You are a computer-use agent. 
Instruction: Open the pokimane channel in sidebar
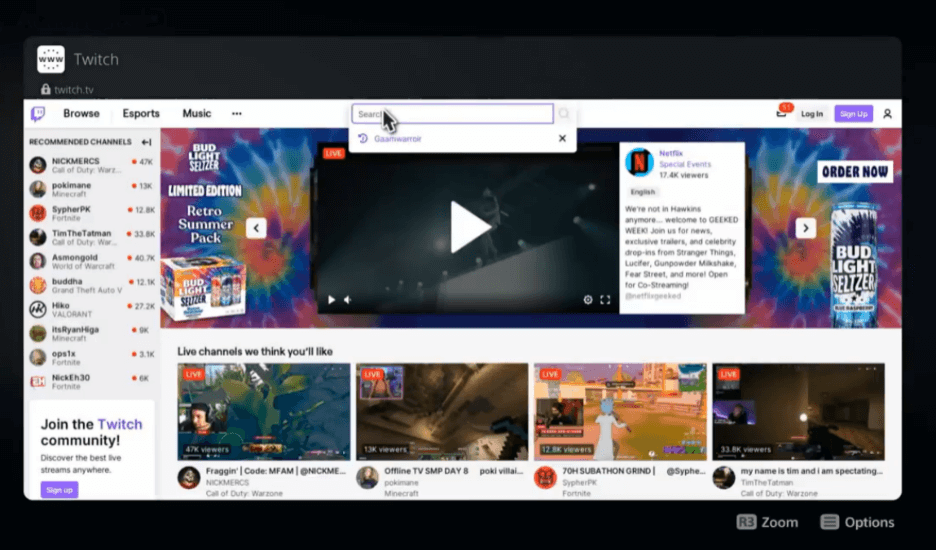tap(92, 189)
